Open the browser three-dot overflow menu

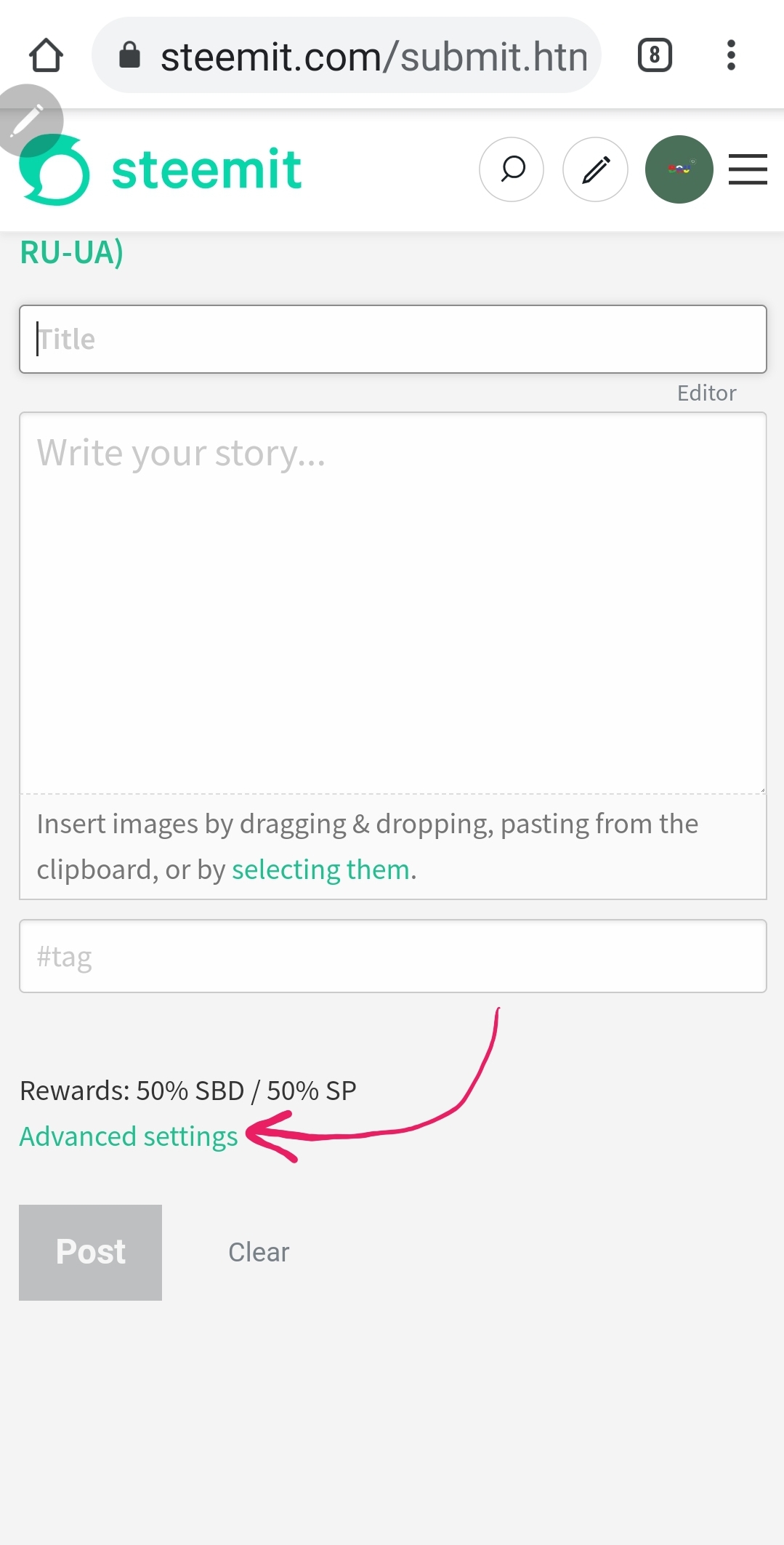pyautogui.click(x=731, y=55)
